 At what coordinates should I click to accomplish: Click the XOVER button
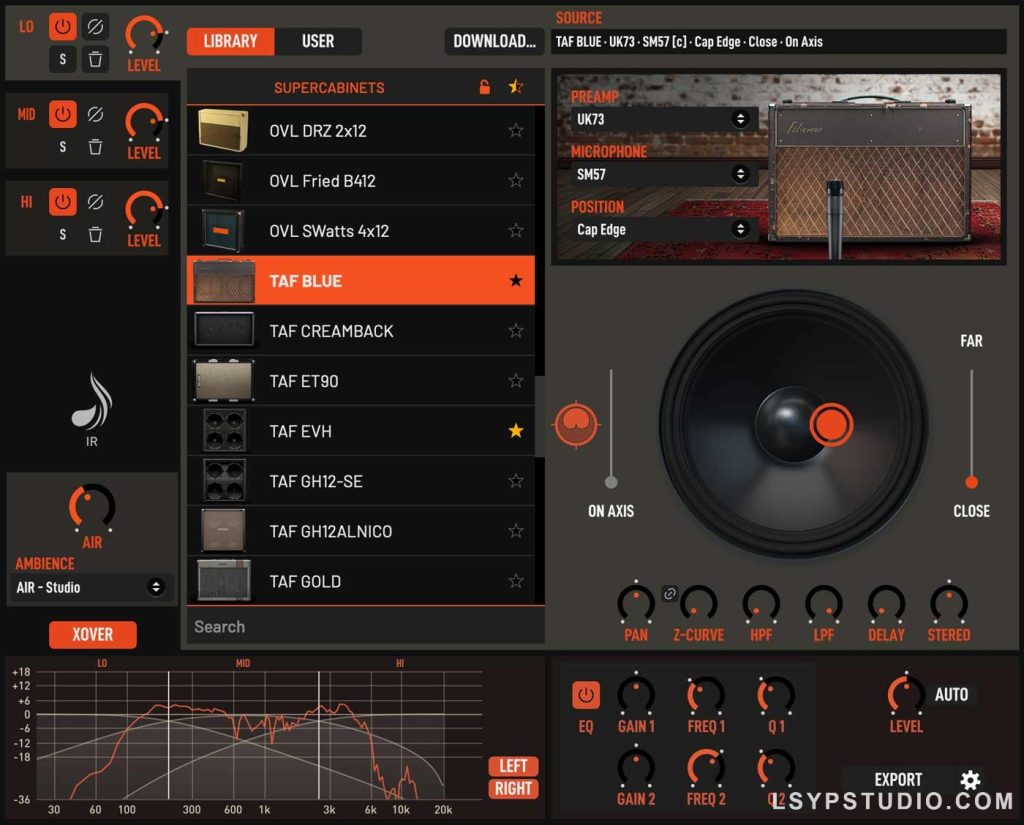click(x=93, y=634)
